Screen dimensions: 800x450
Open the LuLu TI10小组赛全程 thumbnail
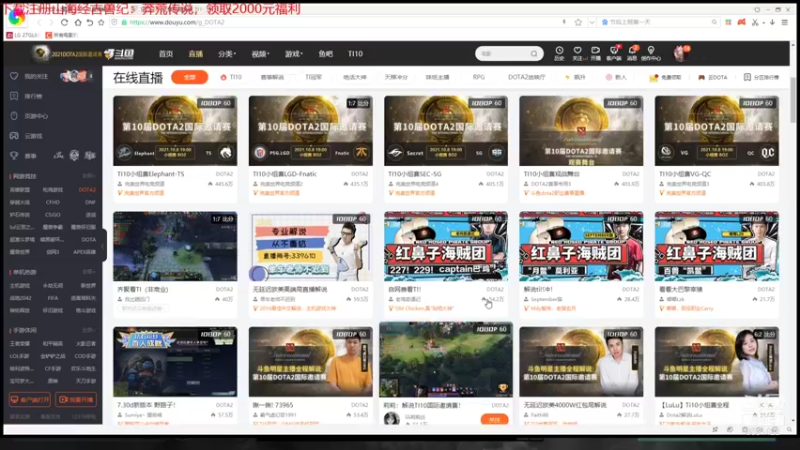[x=717, y=362]
